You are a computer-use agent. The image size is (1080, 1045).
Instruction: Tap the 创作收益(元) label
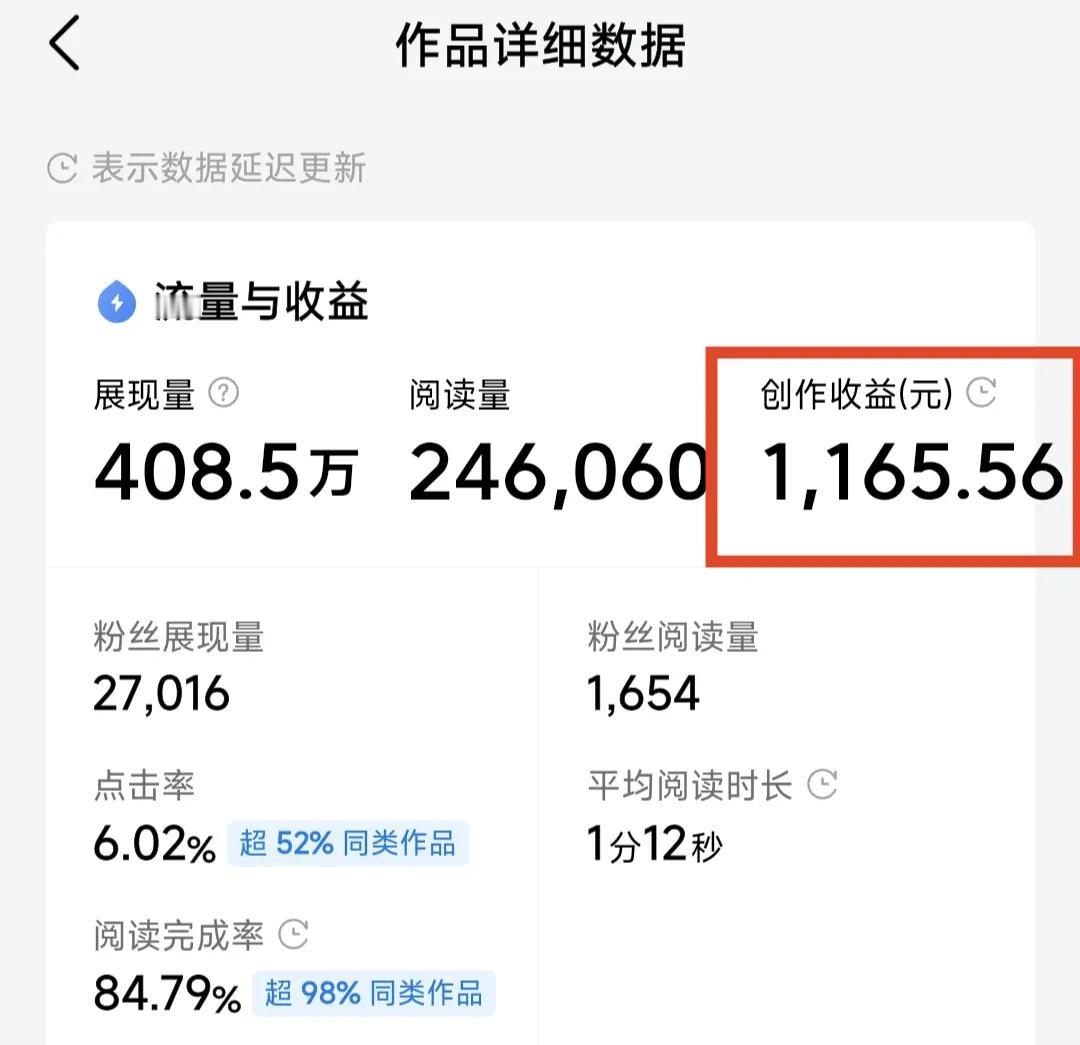tap(857, 395)
